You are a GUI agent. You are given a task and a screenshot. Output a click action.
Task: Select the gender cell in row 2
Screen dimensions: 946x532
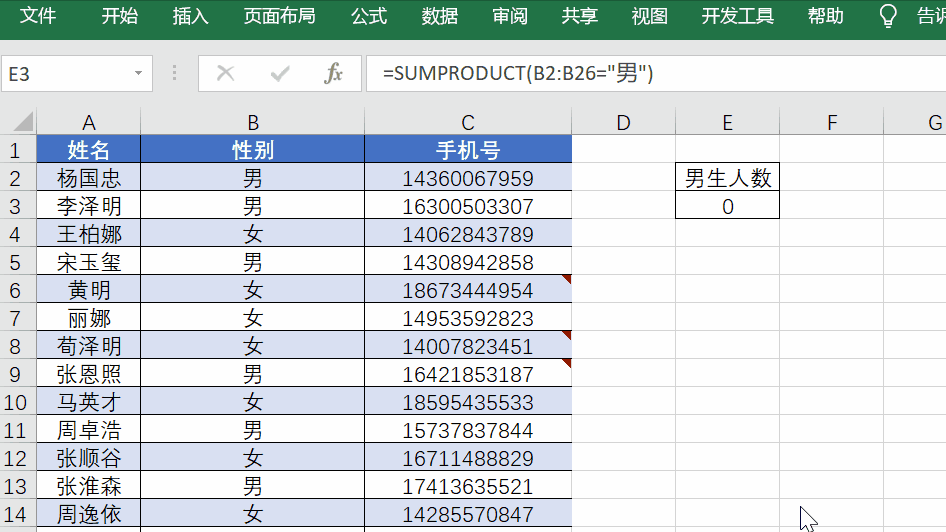253,177
